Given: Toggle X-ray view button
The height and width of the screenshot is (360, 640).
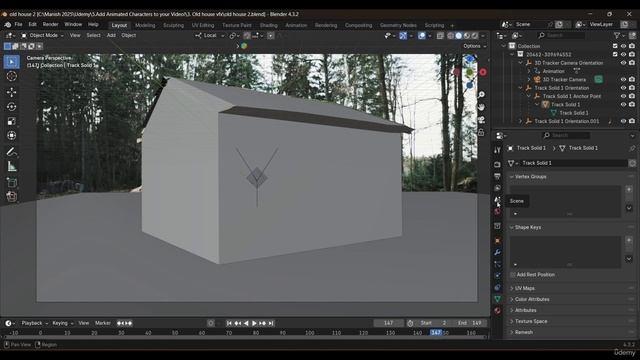Looking at the screenshot, I should (440, 36).
